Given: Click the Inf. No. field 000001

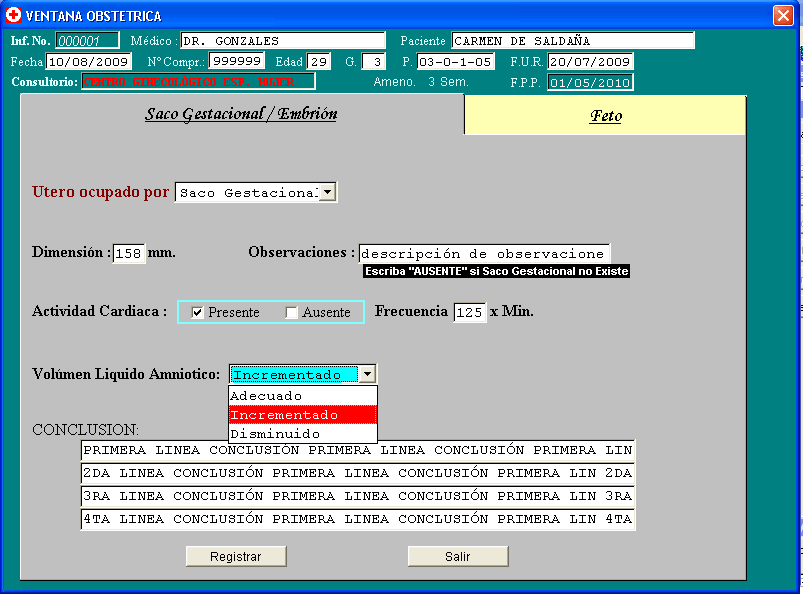Looking at the screenshot, I should [x=87, y=40].
